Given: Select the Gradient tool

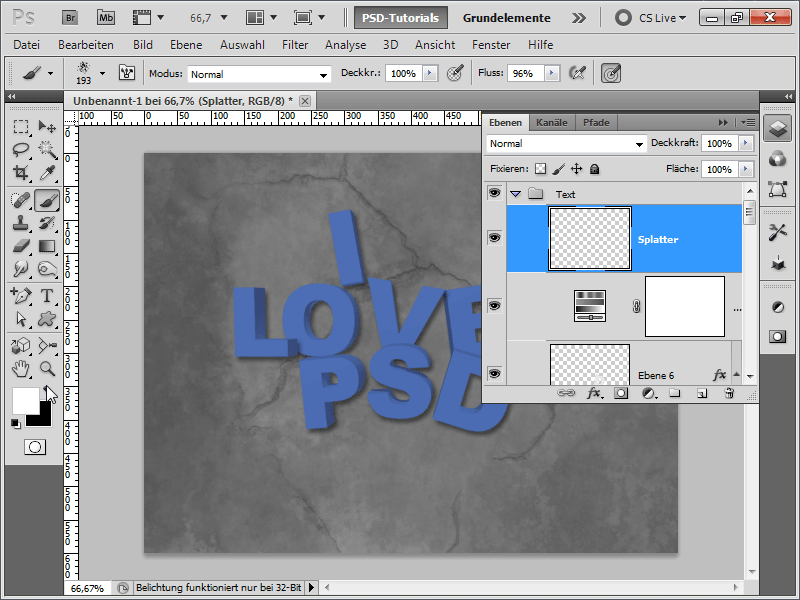Looking at the screenshot, I should 47,246.
